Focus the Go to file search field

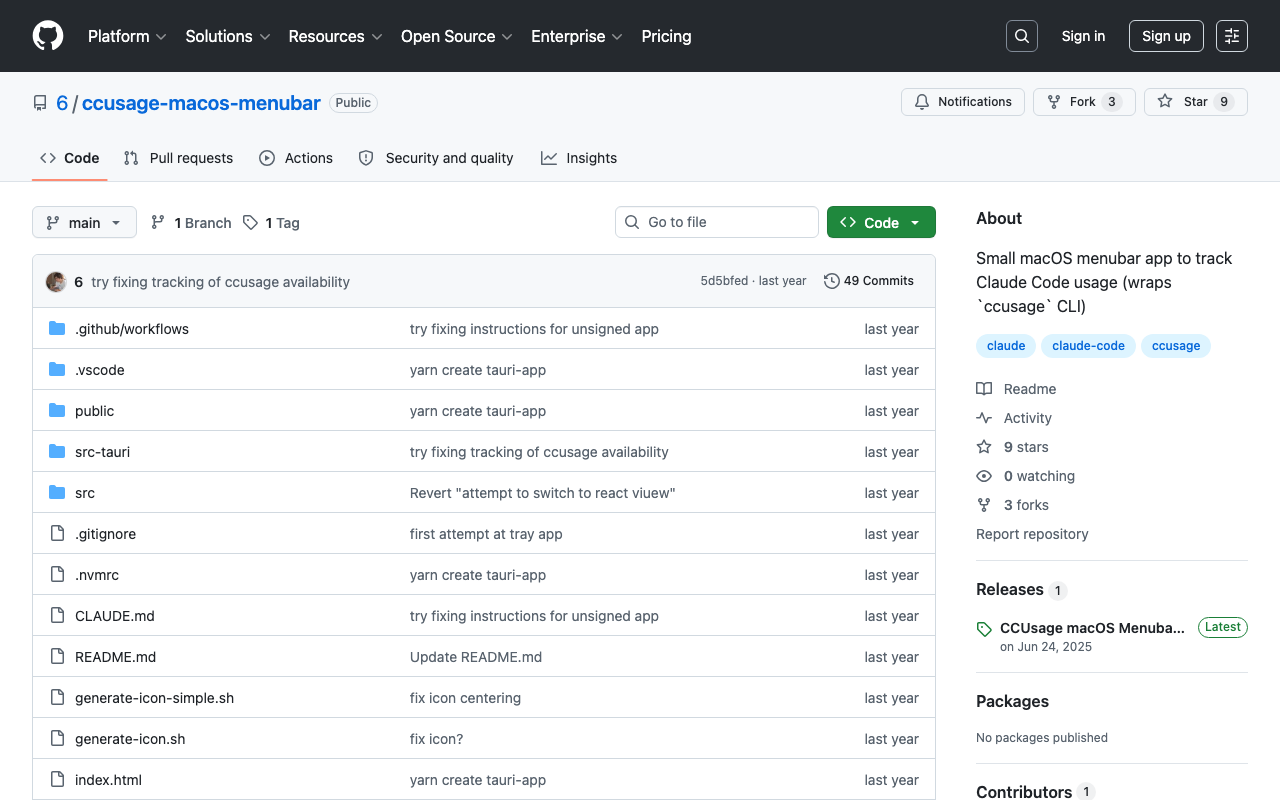(717, 222)
